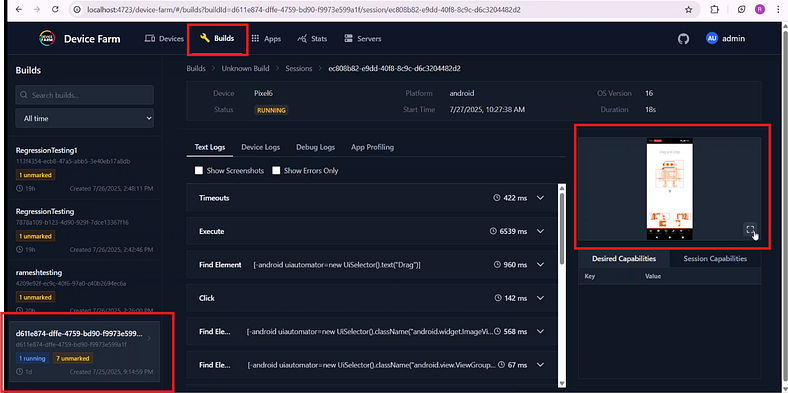This screenshot has height=393, width=788.
Task: Click the Start Time value 10:27:38 AM
Action: coord(487,110)
